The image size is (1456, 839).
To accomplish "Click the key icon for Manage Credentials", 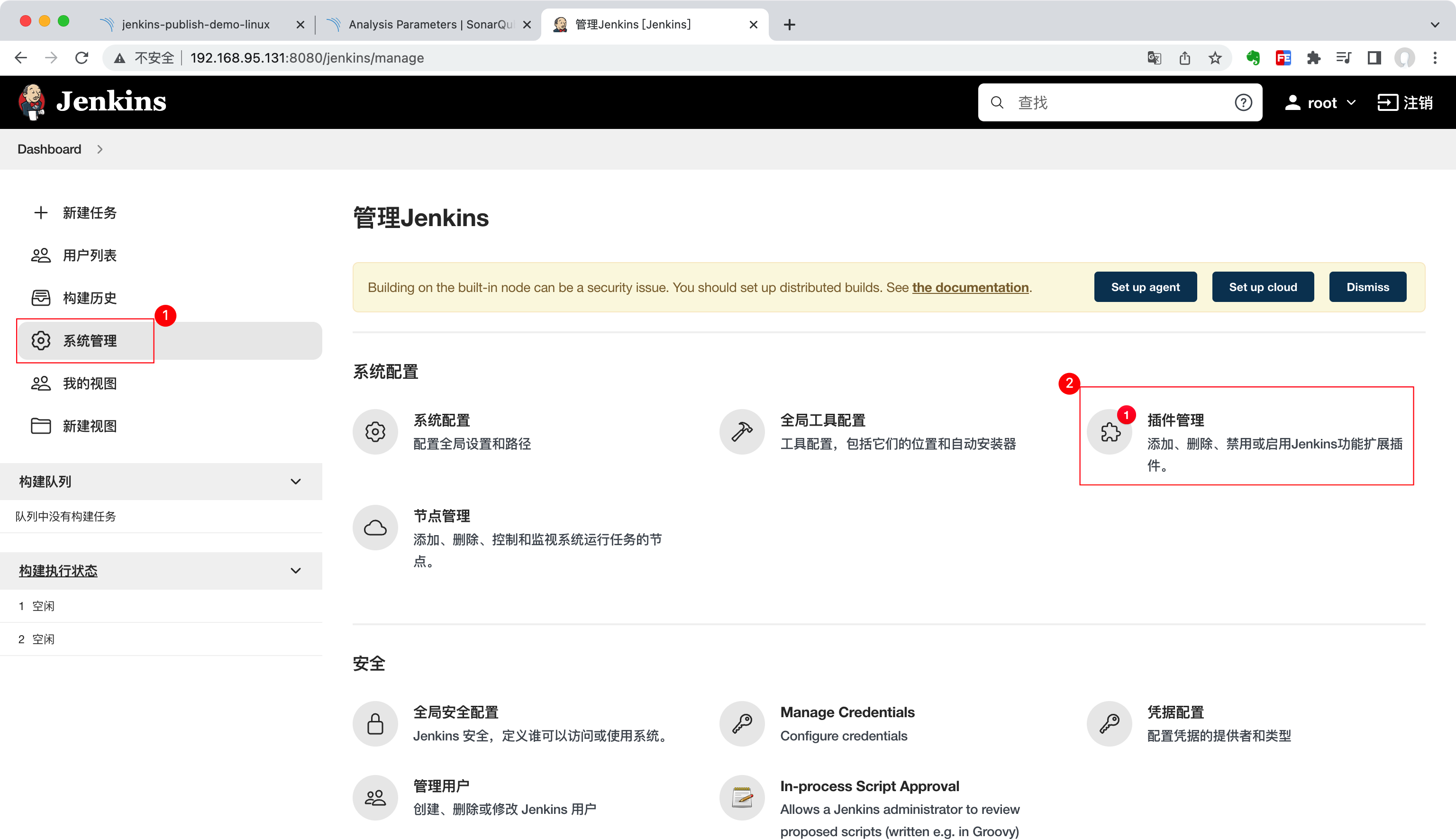I will point(742,723).
